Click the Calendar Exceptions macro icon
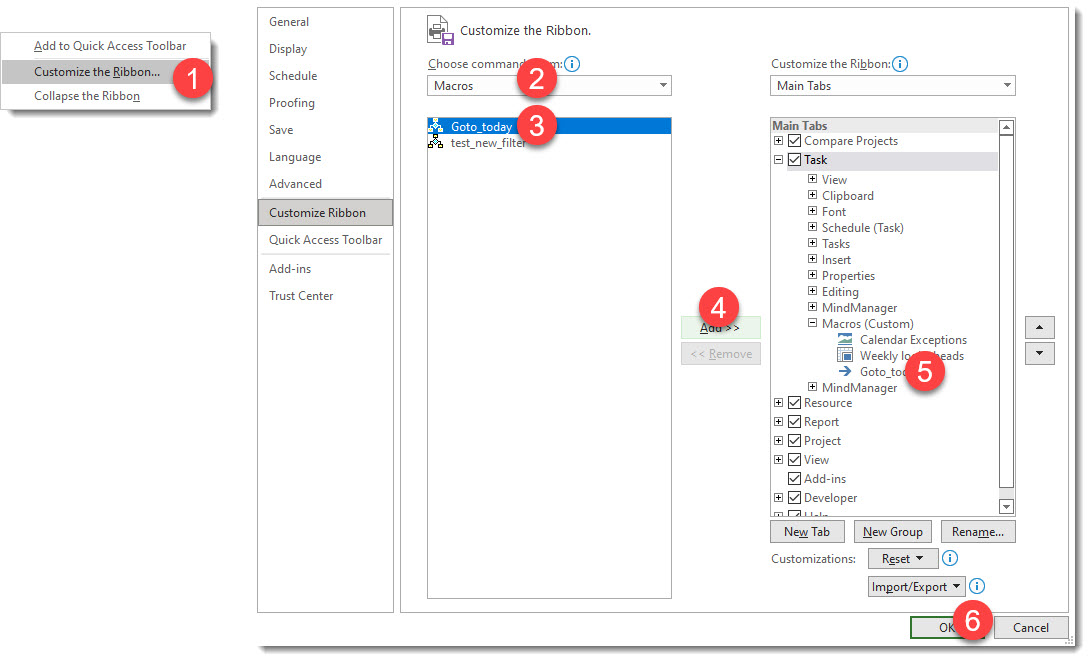The image size is (1090, 661). pyautogui.click(x=846, y=339)
